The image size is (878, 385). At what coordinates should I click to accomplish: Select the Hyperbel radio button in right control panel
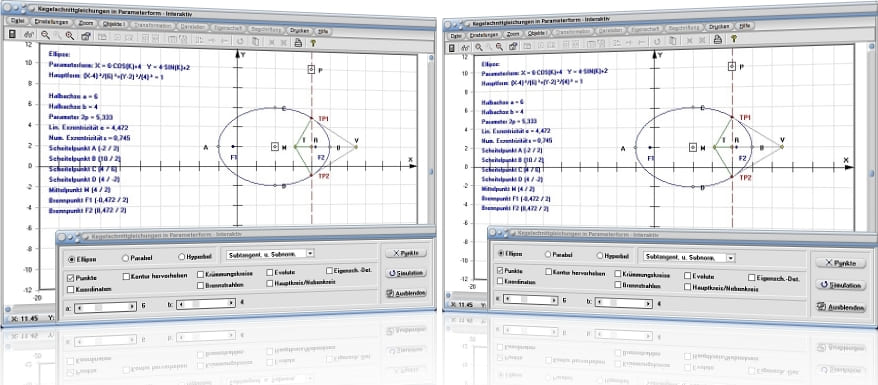(x=600, y=255)
